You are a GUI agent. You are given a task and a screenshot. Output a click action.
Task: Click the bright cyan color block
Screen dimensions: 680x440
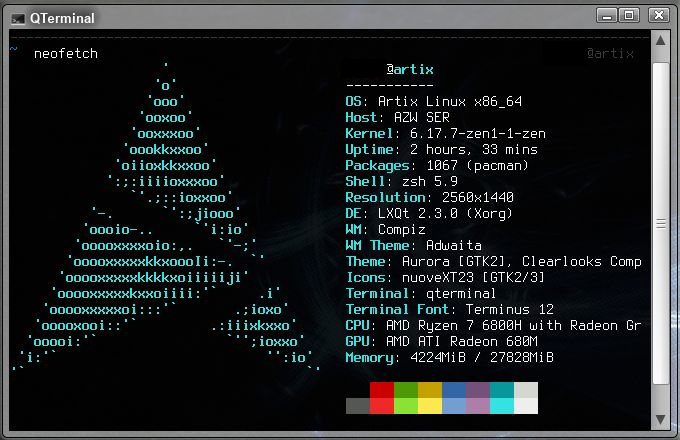tap(502, 406)
